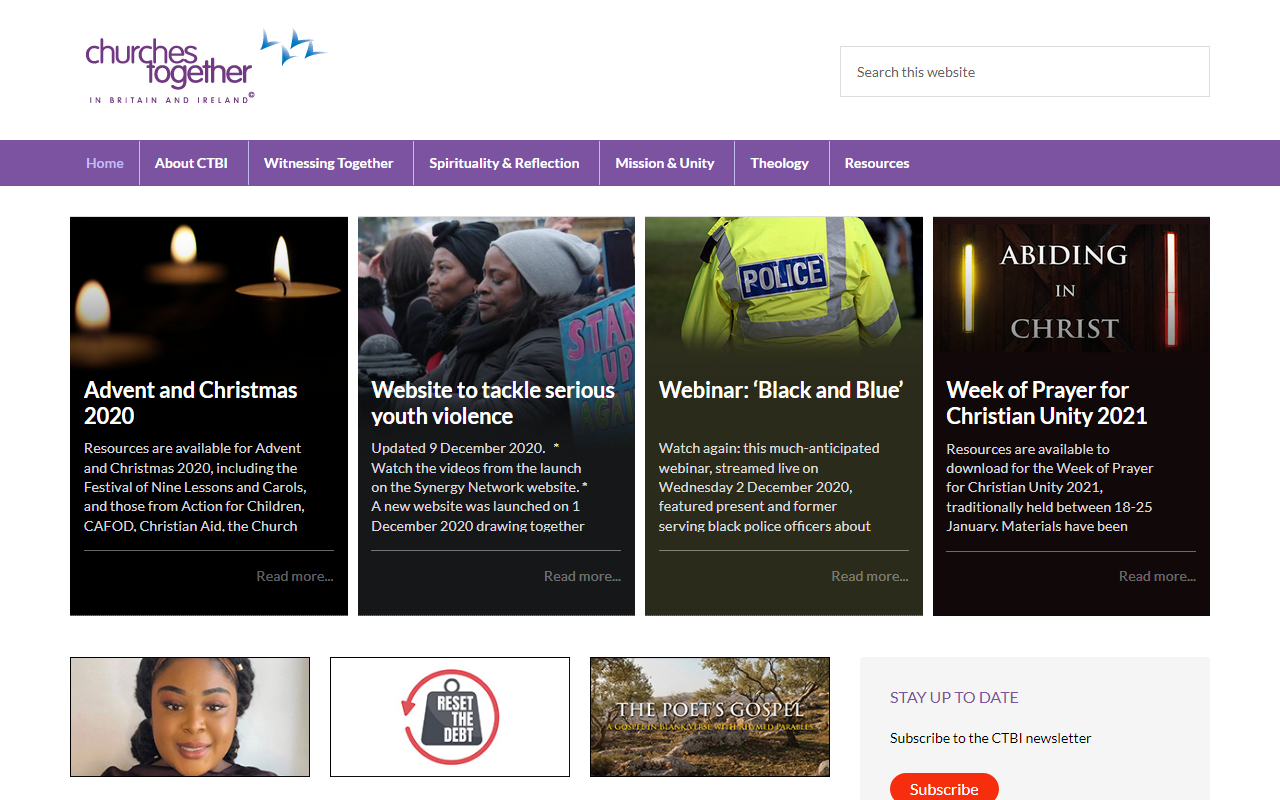1280x800 pixels.
Task: Open the police jacket photo
Action: [784, 290]
